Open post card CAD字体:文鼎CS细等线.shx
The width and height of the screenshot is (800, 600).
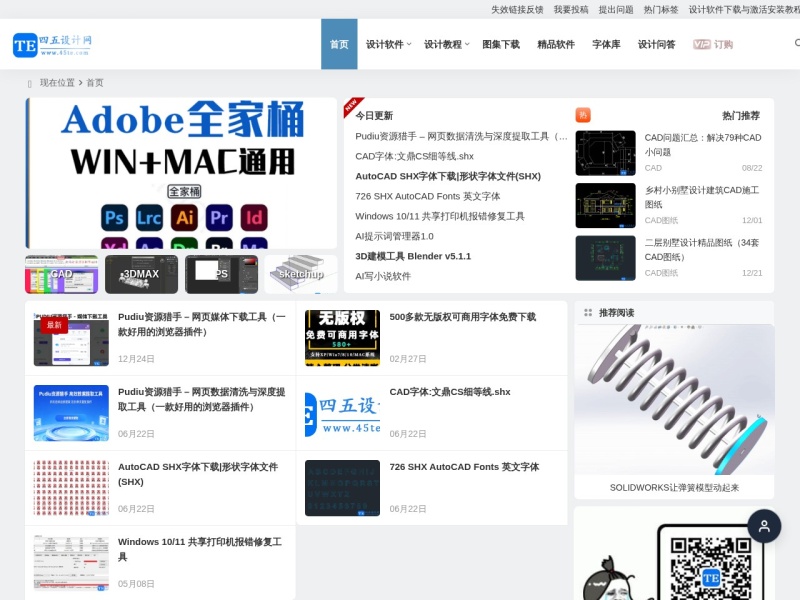449,392
